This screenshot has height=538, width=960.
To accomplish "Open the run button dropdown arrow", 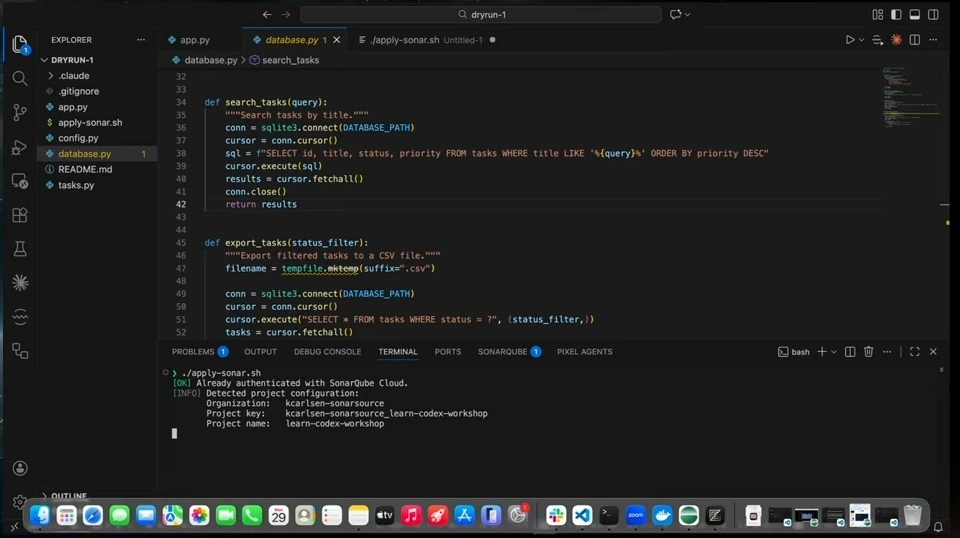I will (861, 40).
